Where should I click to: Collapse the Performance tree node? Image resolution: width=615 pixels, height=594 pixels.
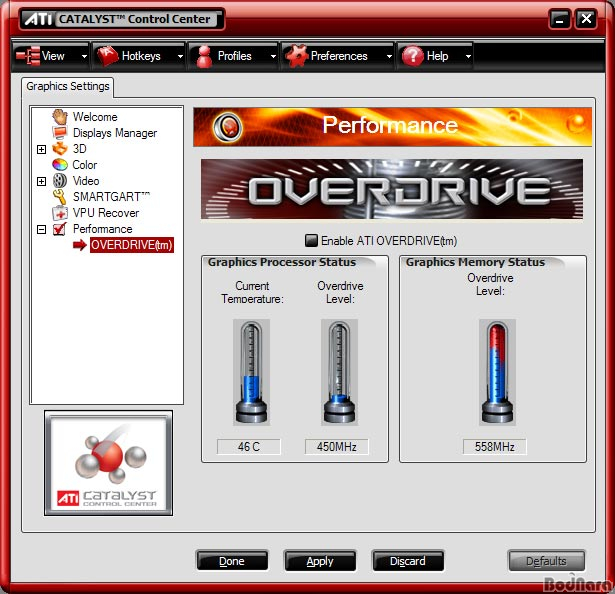click(41, 229)
